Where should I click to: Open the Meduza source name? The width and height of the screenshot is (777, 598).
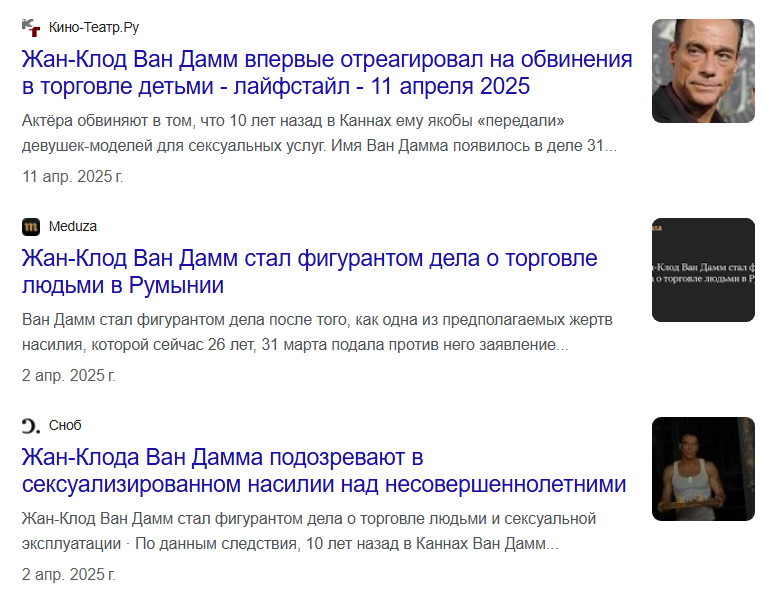click(73, 226)
